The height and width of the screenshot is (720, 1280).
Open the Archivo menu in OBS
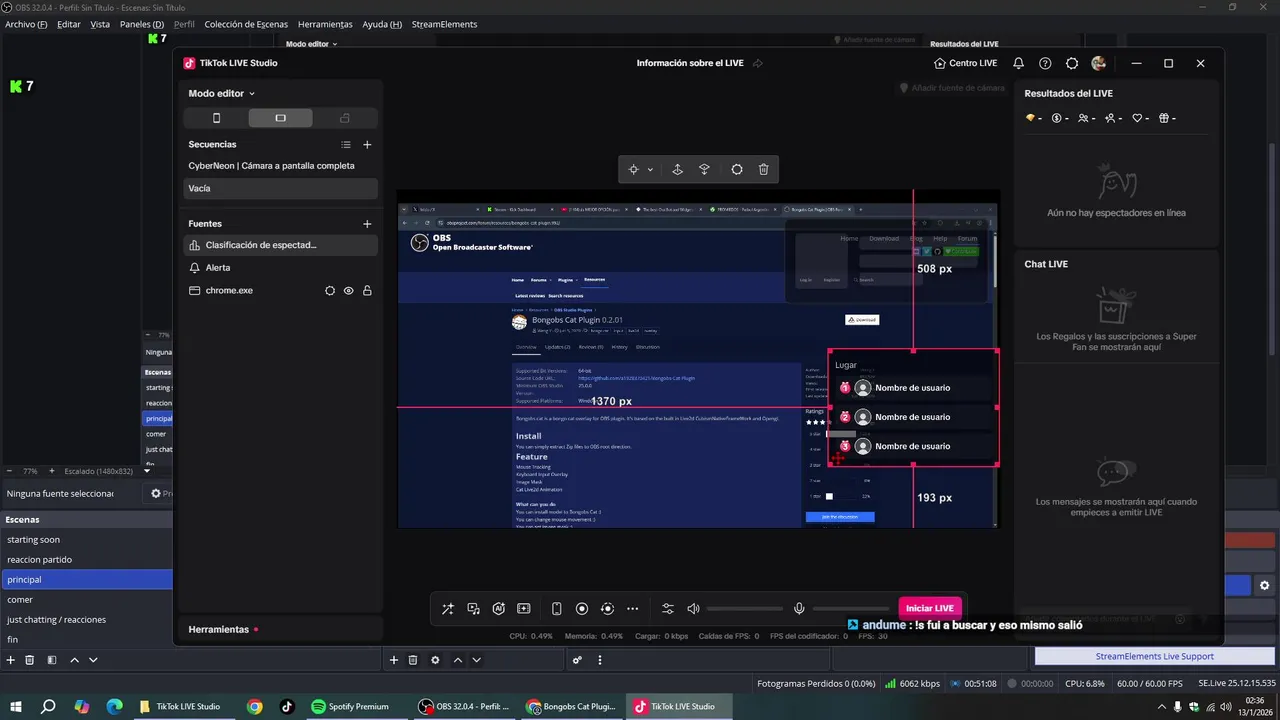26,24
